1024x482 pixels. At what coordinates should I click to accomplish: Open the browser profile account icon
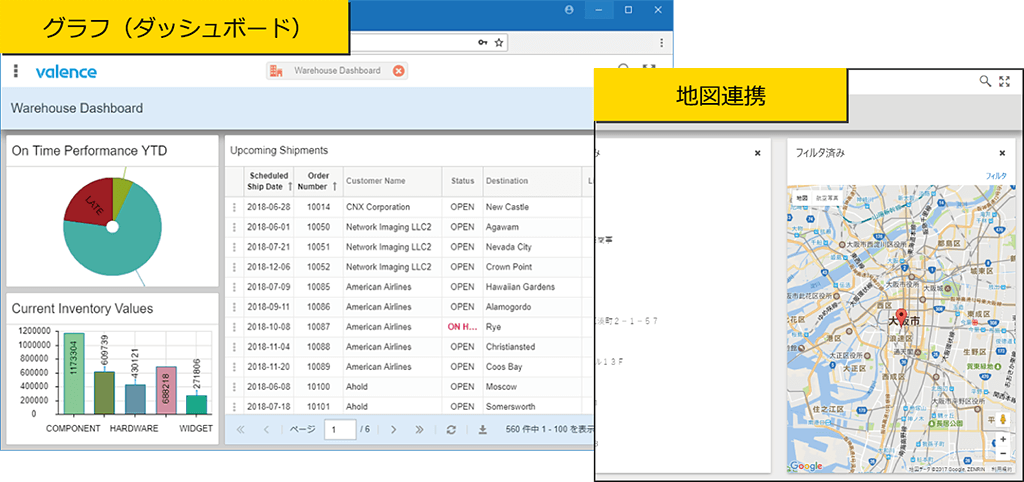pos(569,10)
